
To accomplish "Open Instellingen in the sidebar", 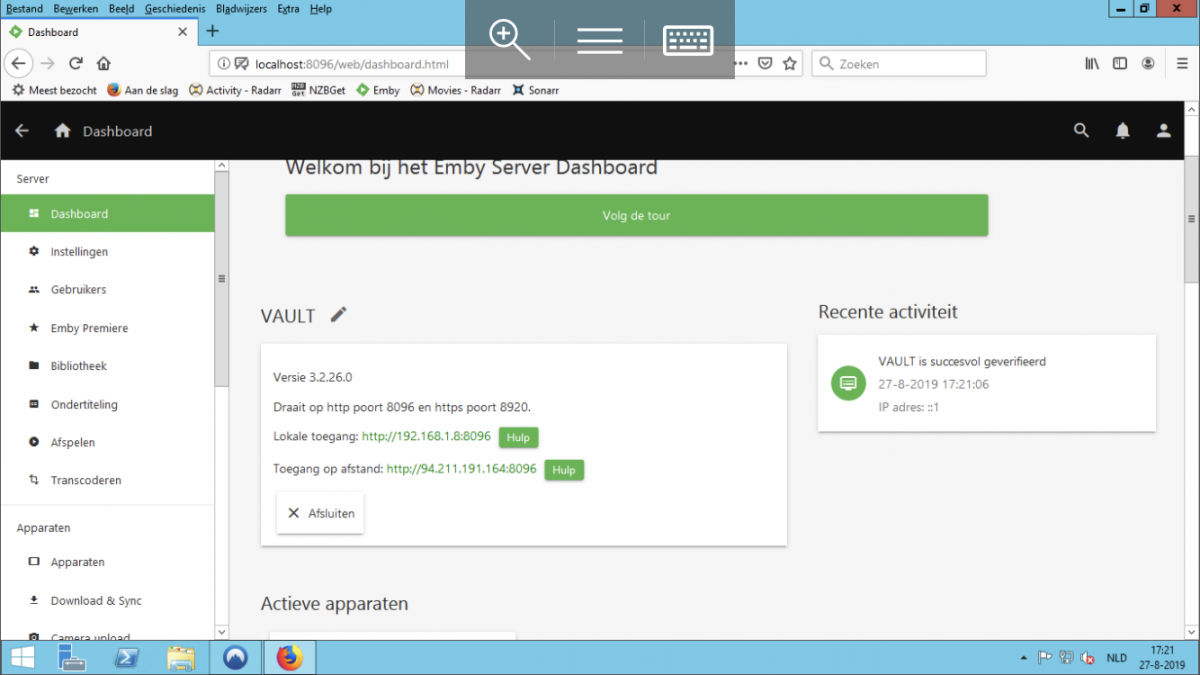I will pos(107,252).
